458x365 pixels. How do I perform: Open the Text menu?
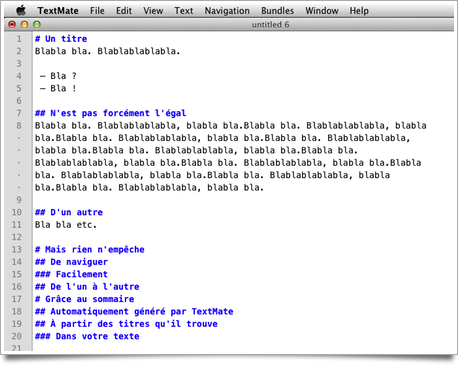(x=184, y=11)
